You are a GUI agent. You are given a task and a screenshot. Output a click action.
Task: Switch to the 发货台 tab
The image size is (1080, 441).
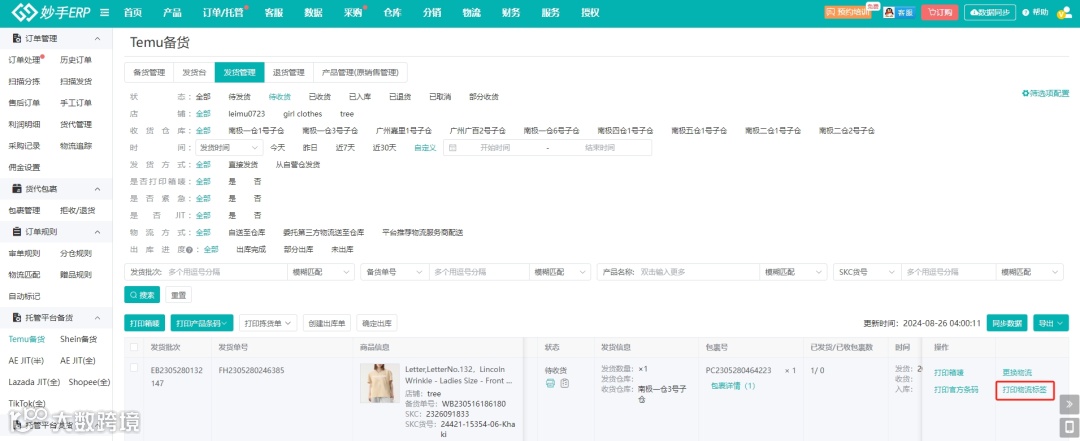click(194, 72)
